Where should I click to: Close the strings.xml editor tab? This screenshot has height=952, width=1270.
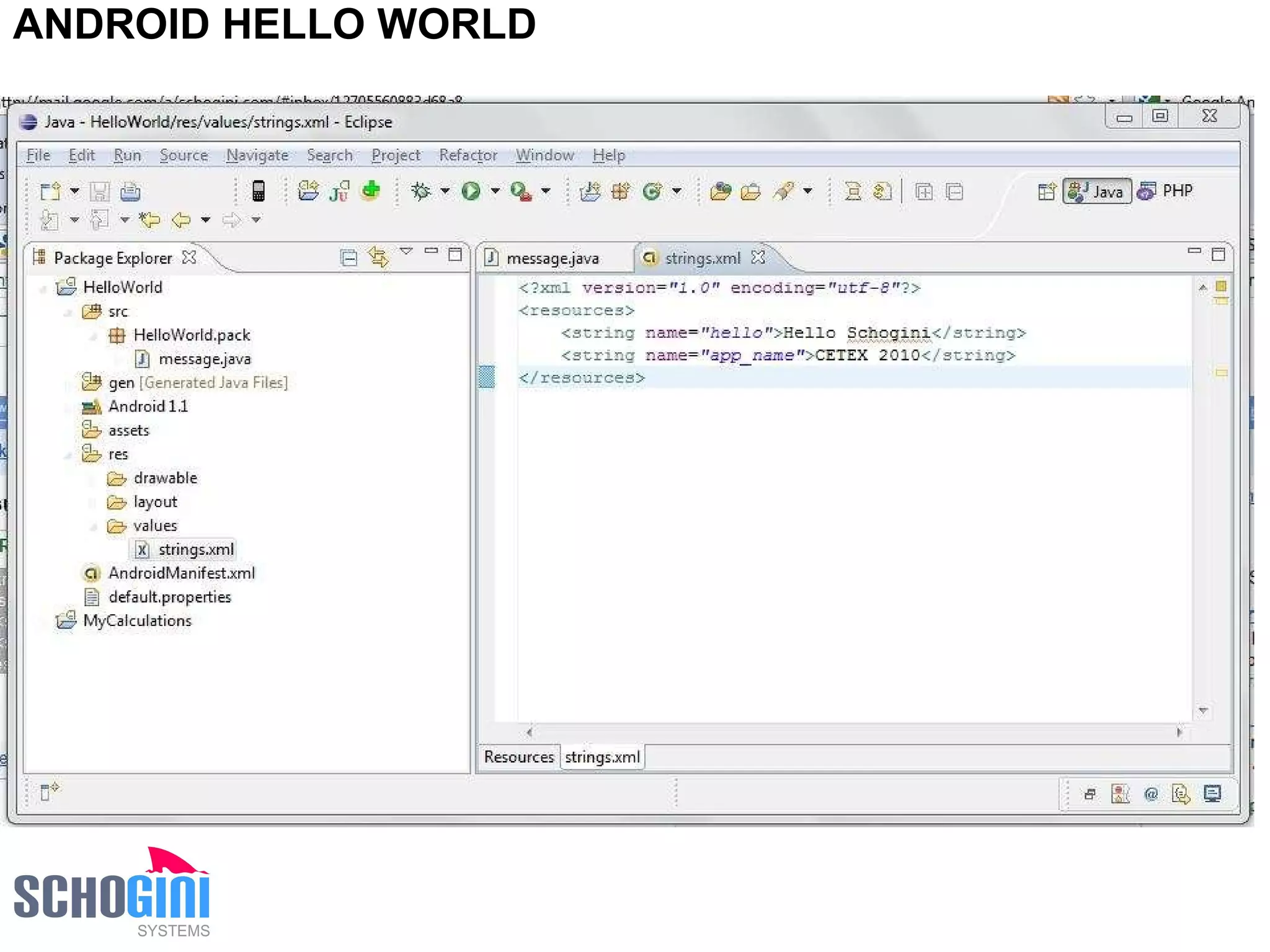click(x=758, y=257)
